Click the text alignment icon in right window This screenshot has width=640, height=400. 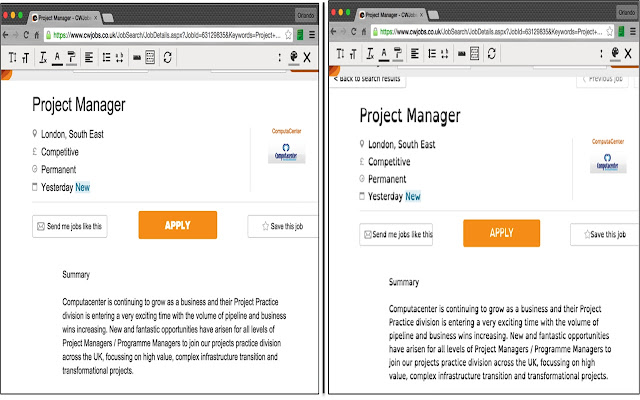pyautogui.click(x=415, y=53)
